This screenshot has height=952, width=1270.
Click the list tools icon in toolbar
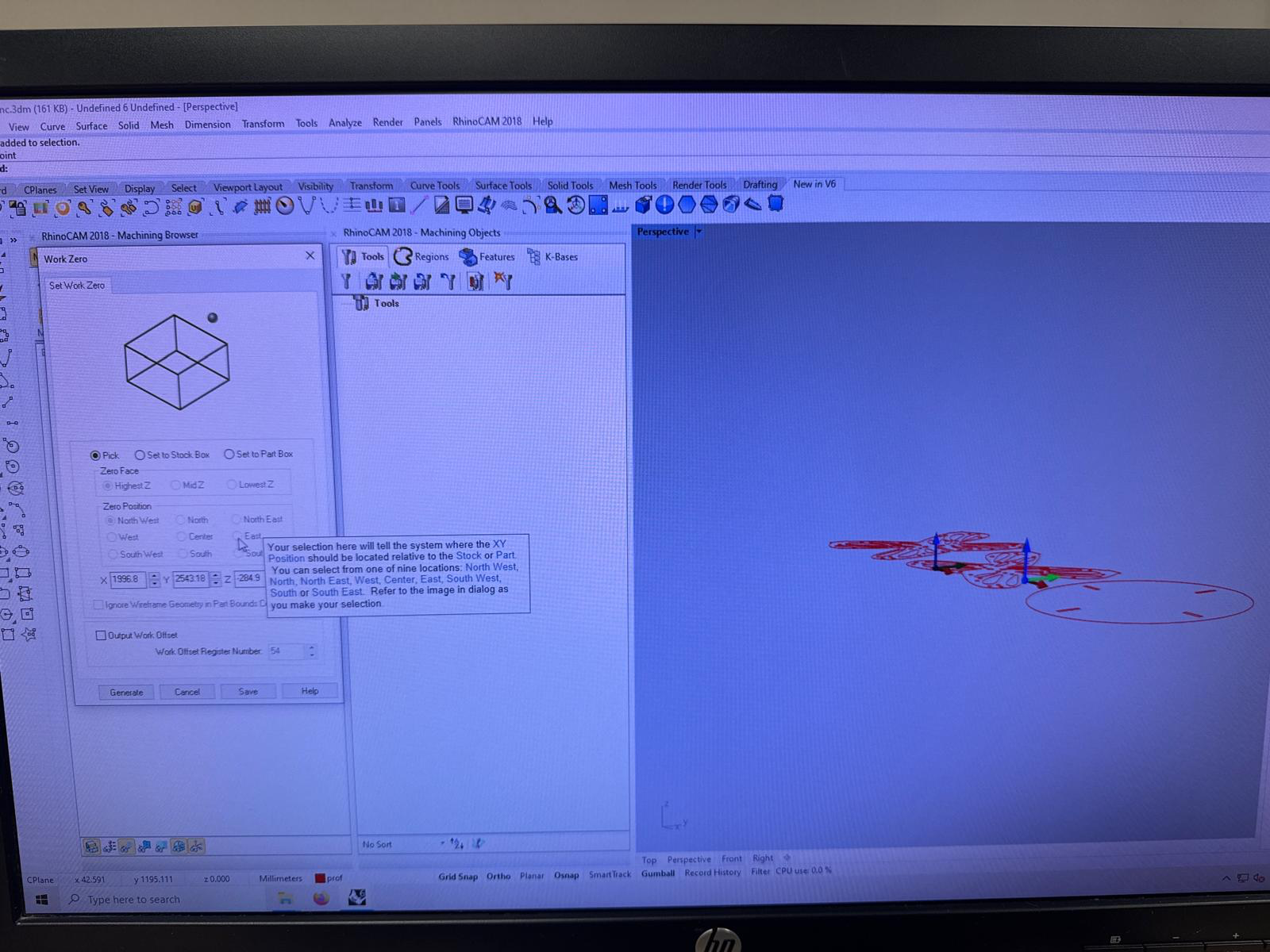coord(475,282)
